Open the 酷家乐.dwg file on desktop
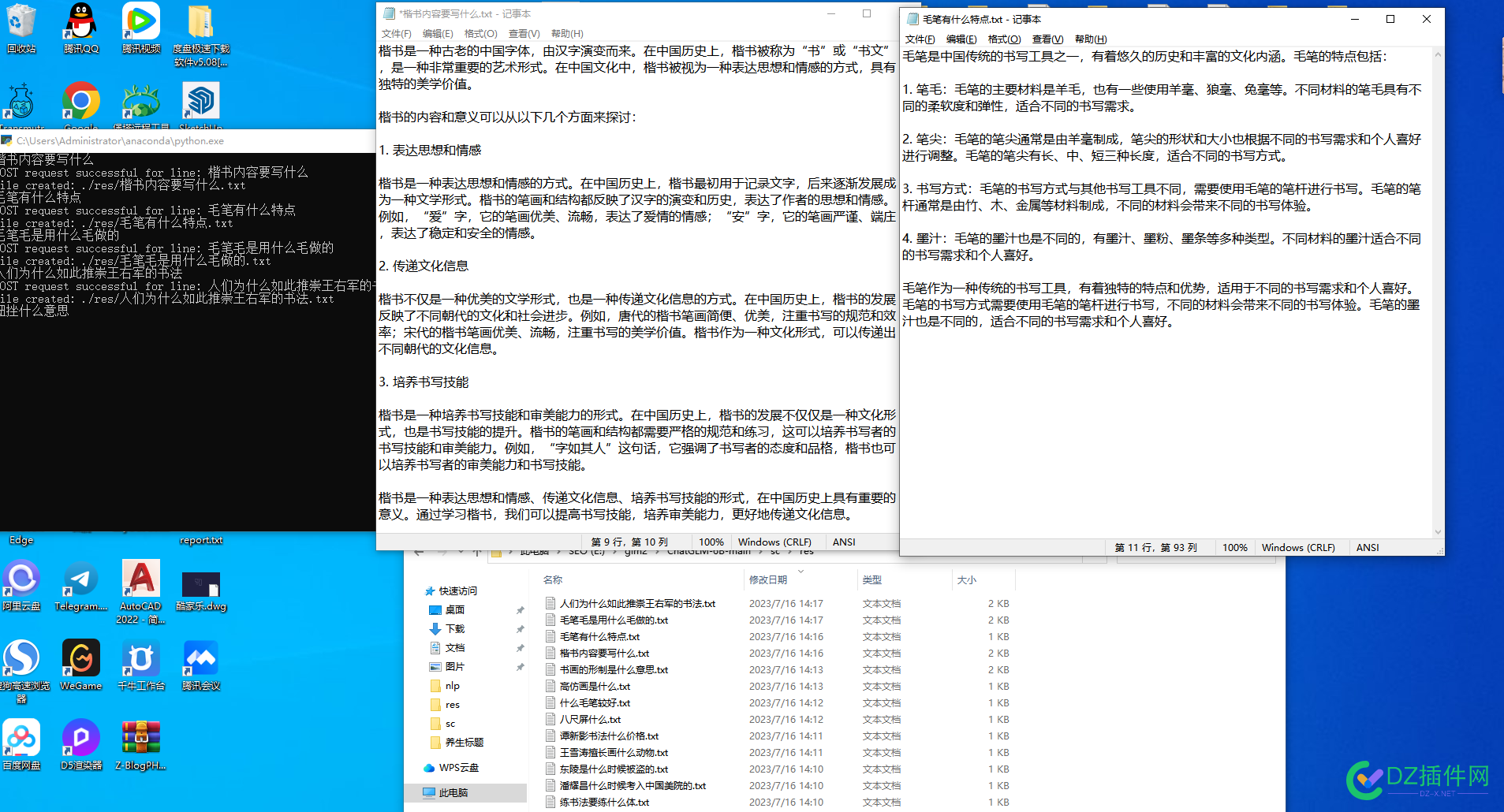Viewport: 1504px width, 812px height. (201, 591)
